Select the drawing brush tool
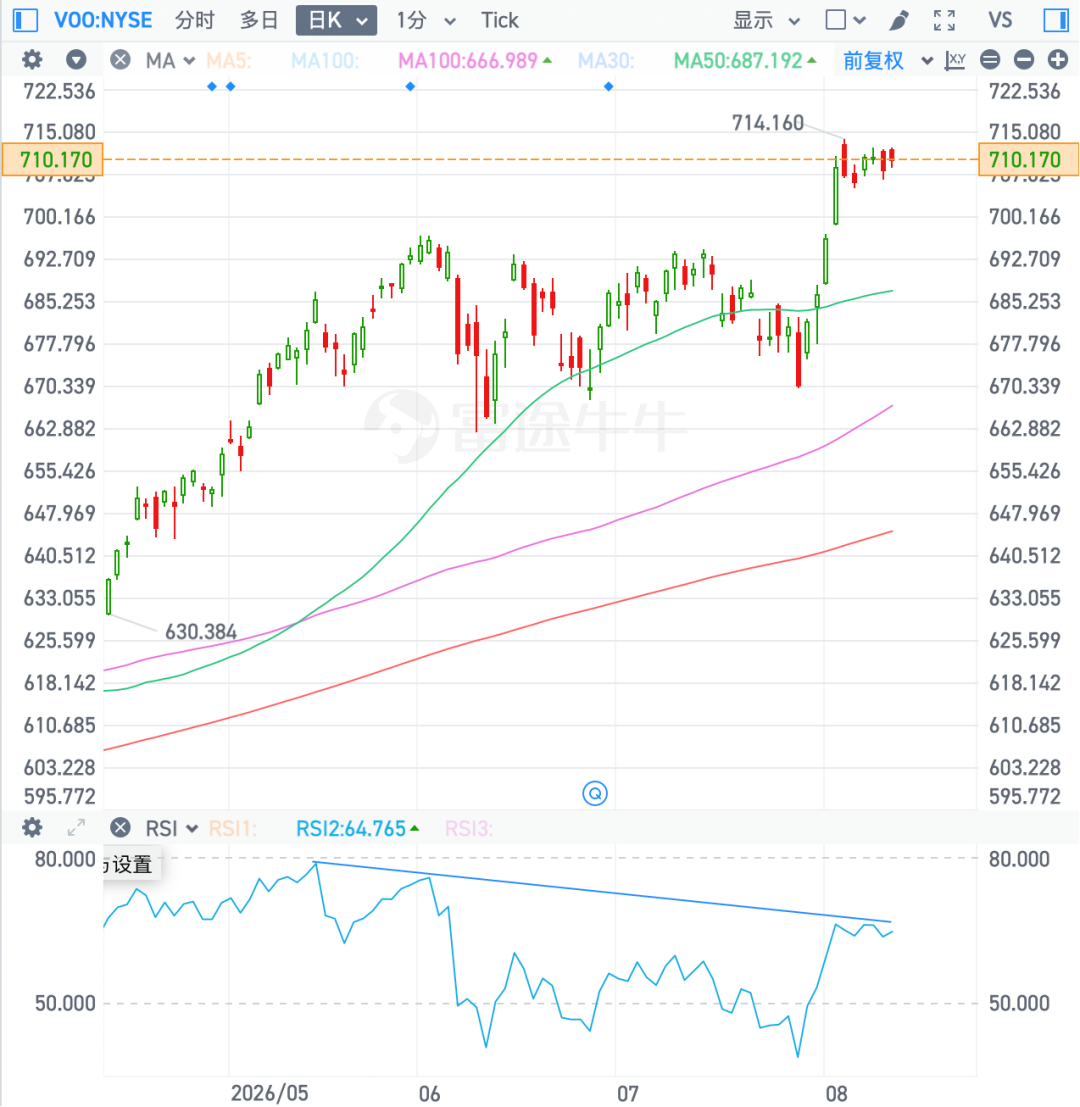Image resolution: width=1080 pixels, height=1107 pixels. click(x=899, y=20)
